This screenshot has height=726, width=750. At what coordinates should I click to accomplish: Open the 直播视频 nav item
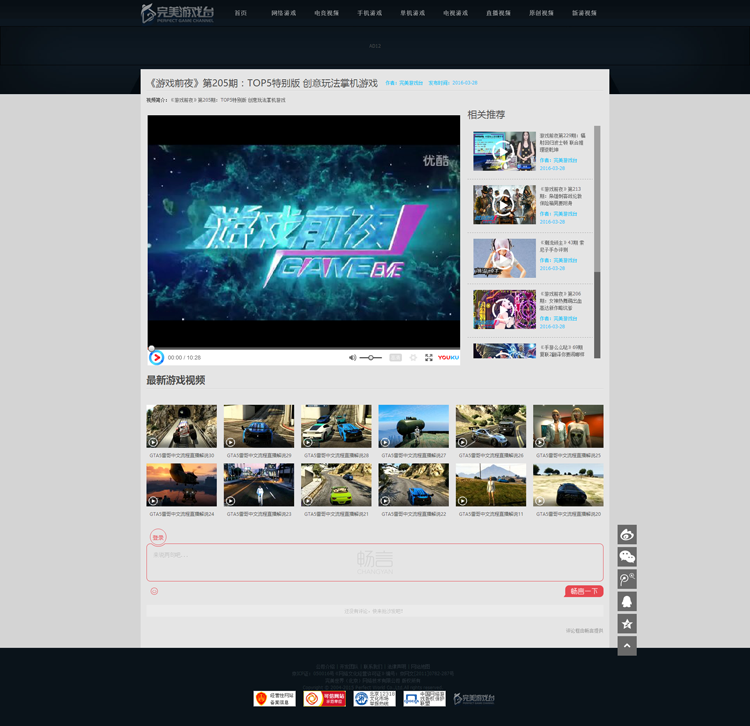click(498, 13)
